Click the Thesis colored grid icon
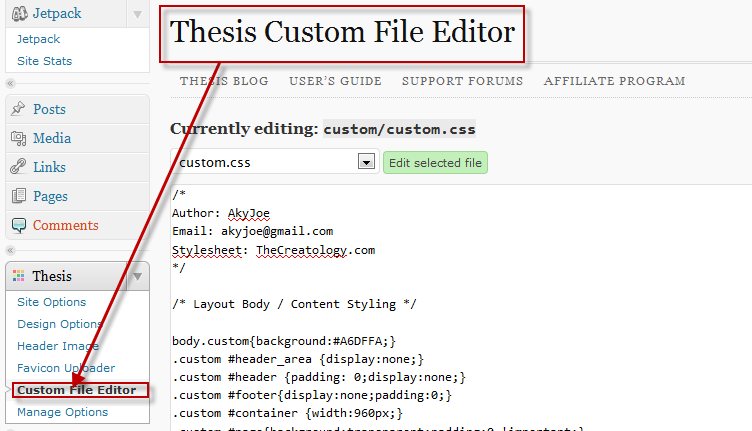Image resolution: width=752 pixels, height=431 pixels. 19,276
